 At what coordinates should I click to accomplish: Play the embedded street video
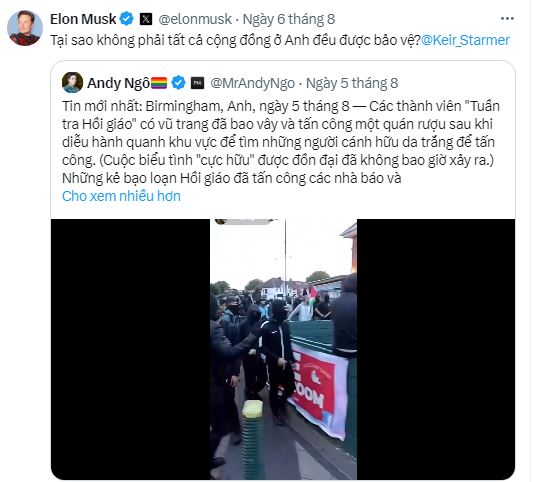(283, 349)
